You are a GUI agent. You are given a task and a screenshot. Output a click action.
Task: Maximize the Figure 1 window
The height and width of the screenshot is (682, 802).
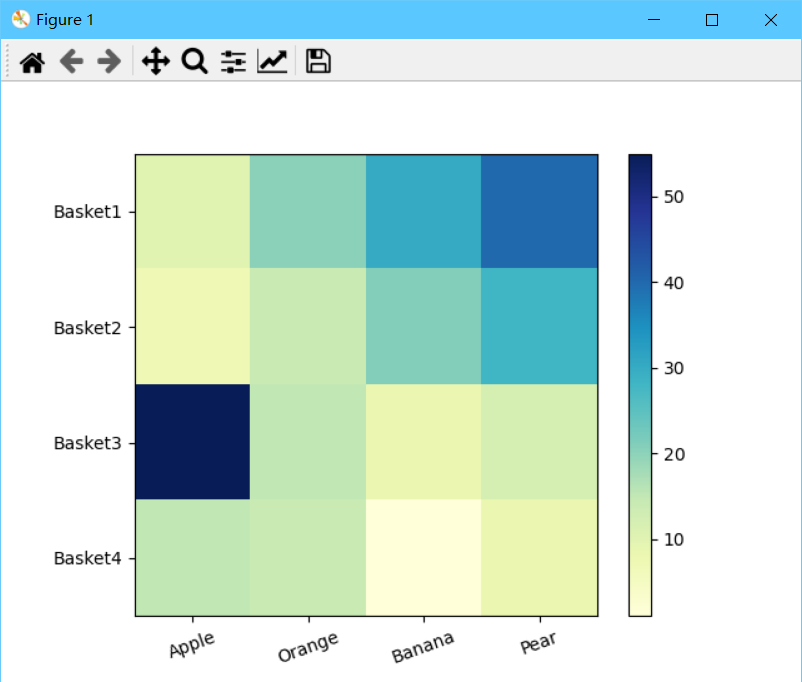(711, 20)
